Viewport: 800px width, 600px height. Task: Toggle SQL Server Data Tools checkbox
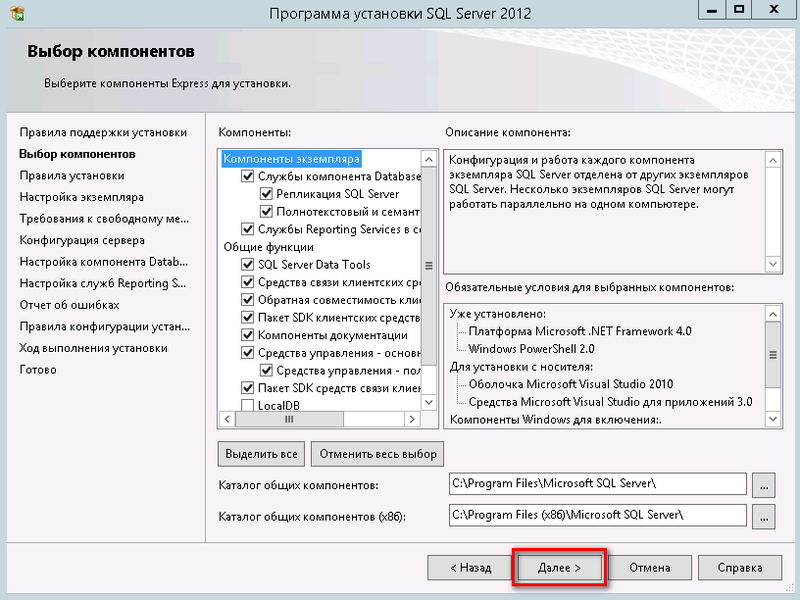click(x=247, y=264)
